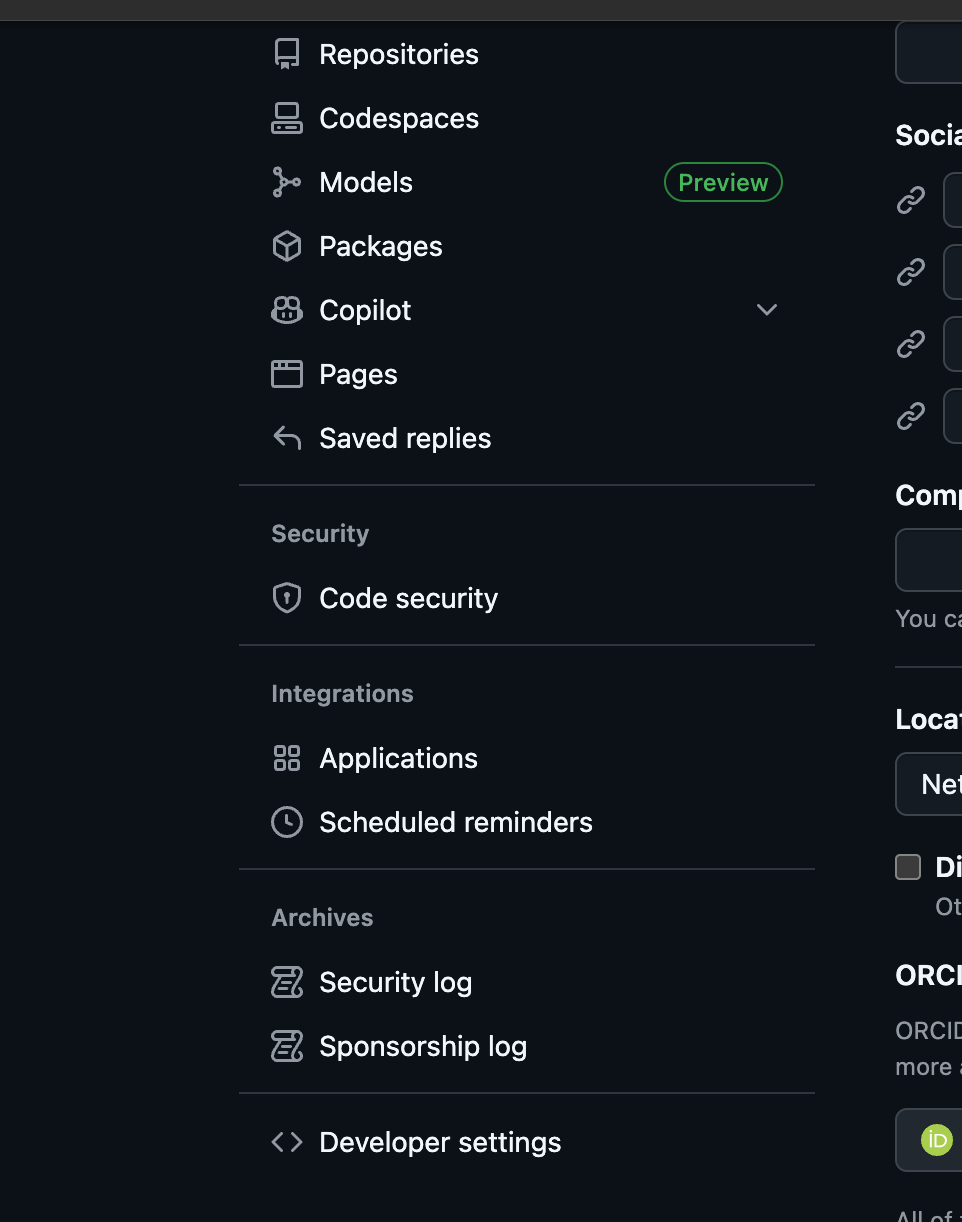Click the Saved replies reply-arrow icon

pyautogui.click(x=287, y=437)
